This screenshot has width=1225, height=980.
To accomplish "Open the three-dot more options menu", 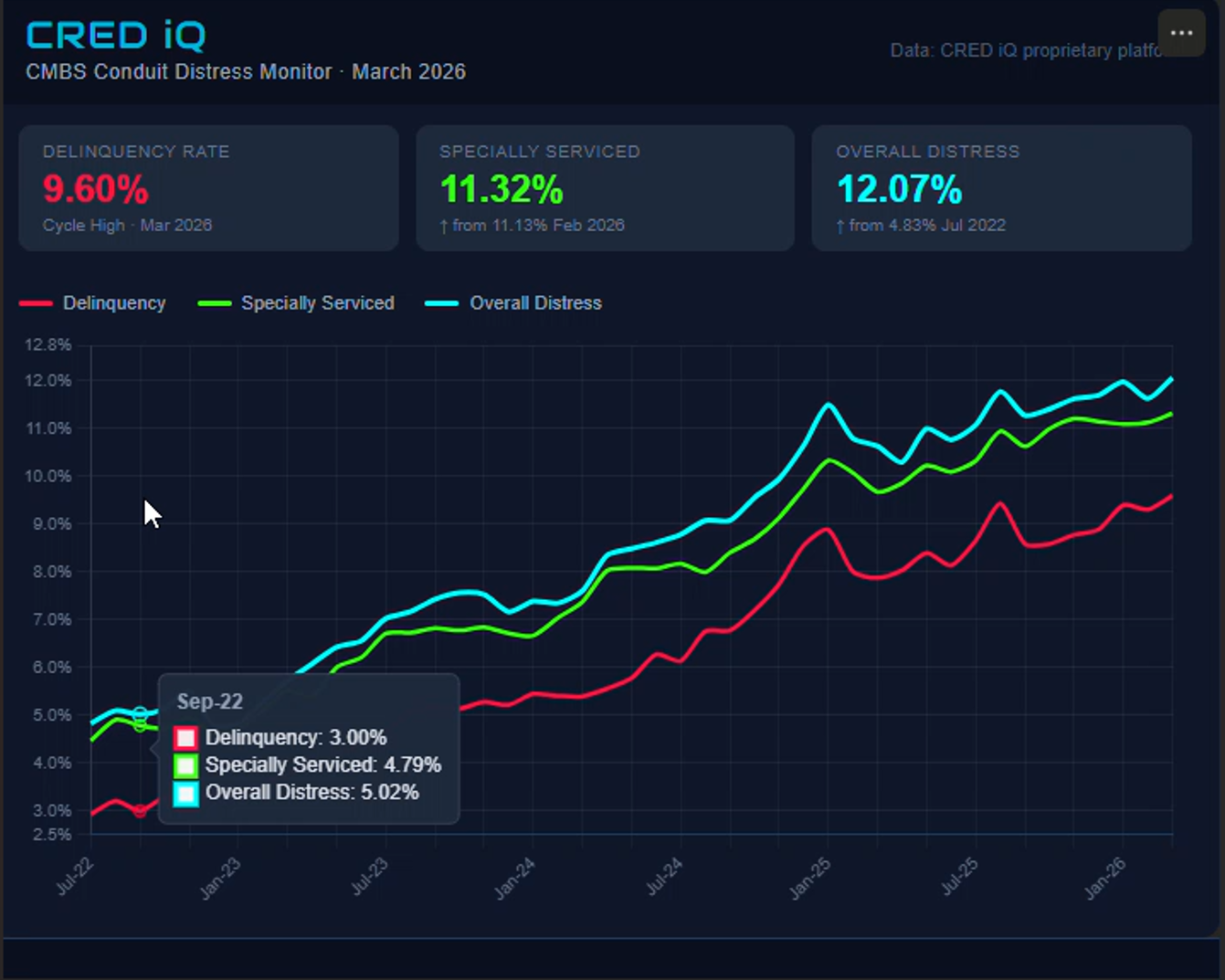I will tap(1181, 34).
